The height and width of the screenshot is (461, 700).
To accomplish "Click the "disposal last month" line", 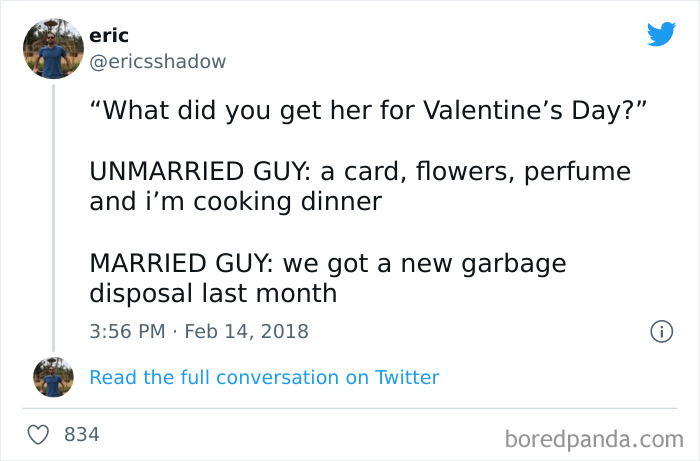I will click(213, 294).
